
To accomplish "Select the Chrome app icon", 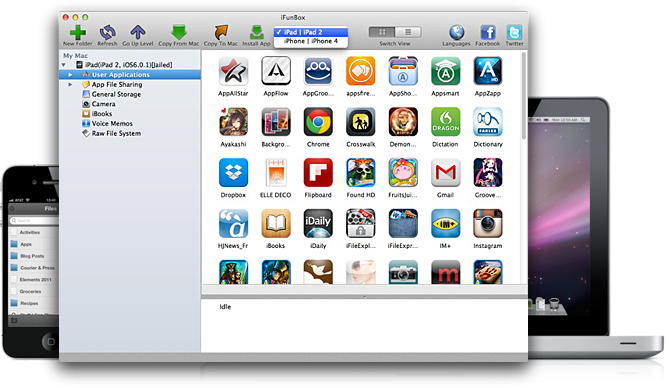I will click(x=318, y=122).
